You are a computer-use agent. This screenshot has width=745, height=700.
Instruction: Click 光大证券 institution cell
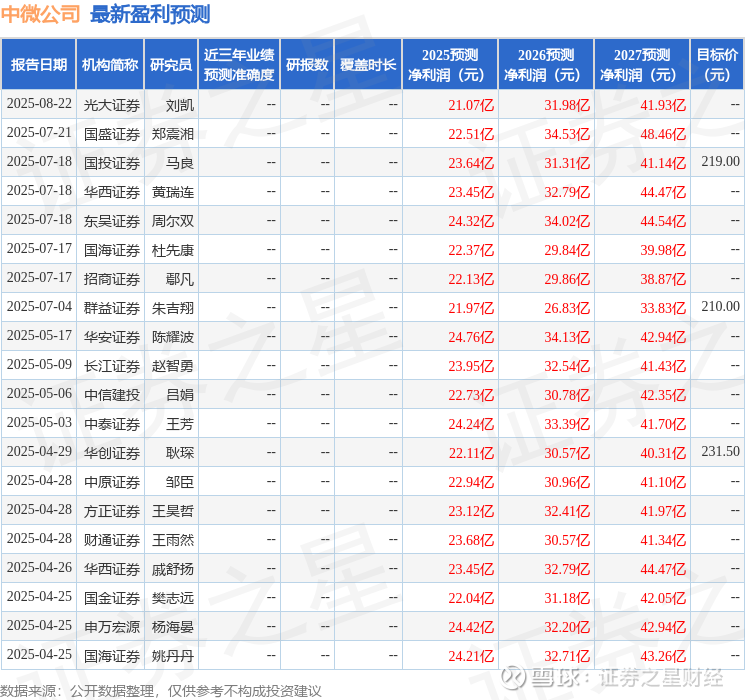coord(112,105)
